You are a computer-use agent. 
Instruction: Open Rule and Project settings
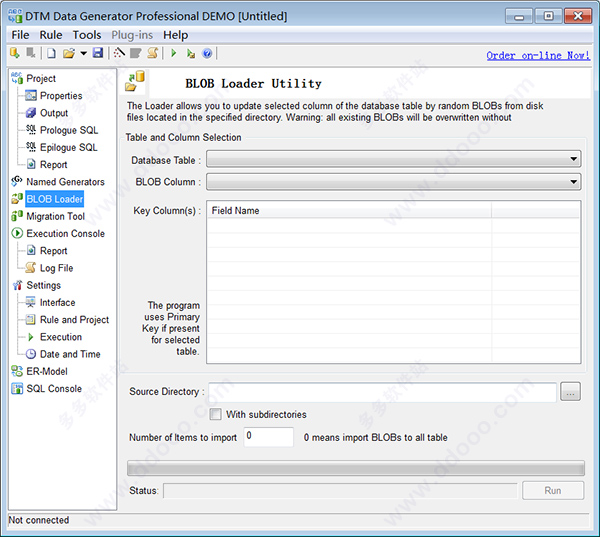[x=75, y=320]
